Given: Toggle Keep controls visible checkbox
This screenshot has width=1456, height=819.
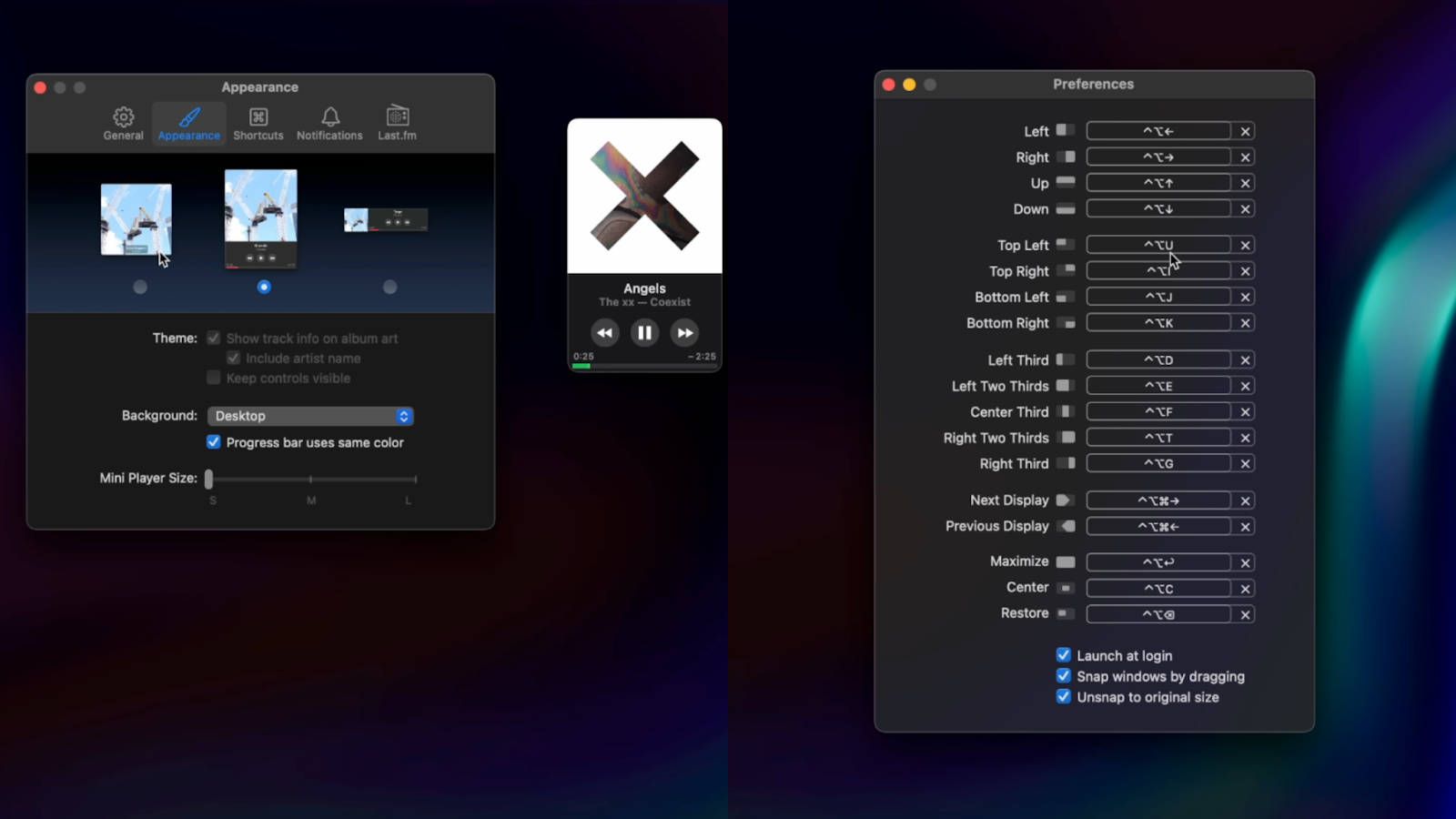Looking at the screenshot, I should 213,378.
